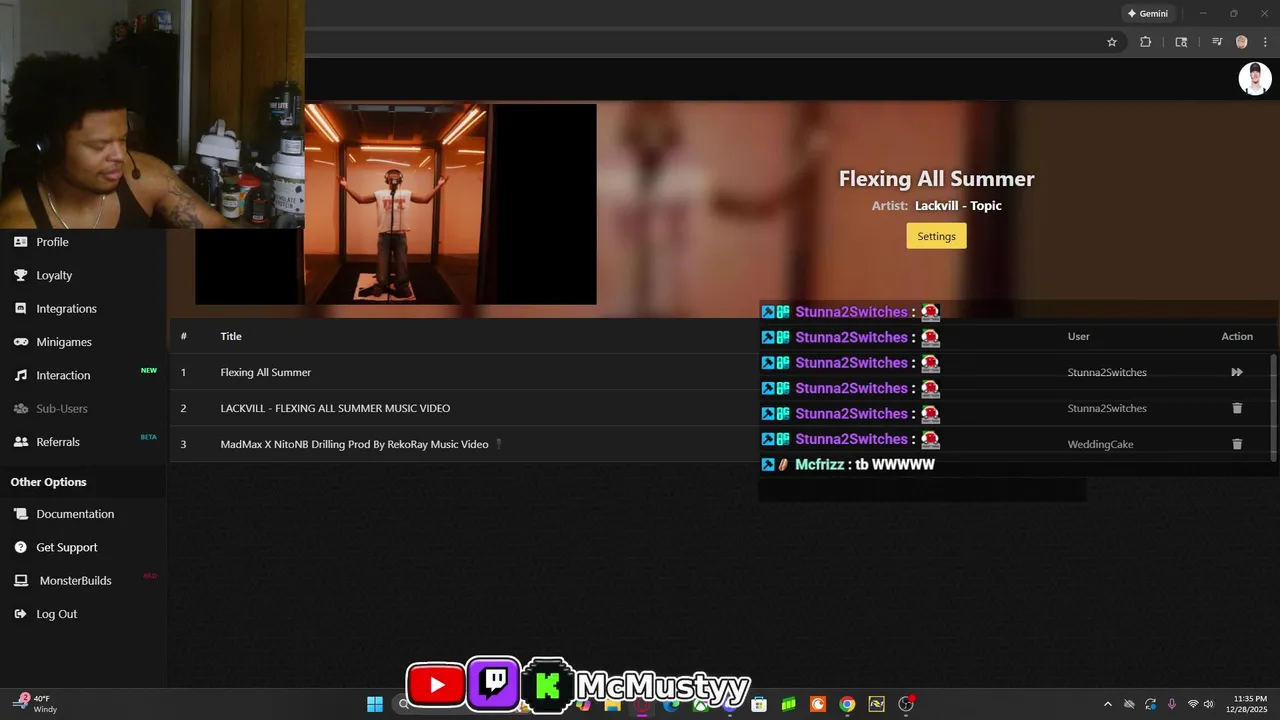Open the weather widget showing 40°F
Screen dimensions: 1280x720
click(x=37, y=704)
